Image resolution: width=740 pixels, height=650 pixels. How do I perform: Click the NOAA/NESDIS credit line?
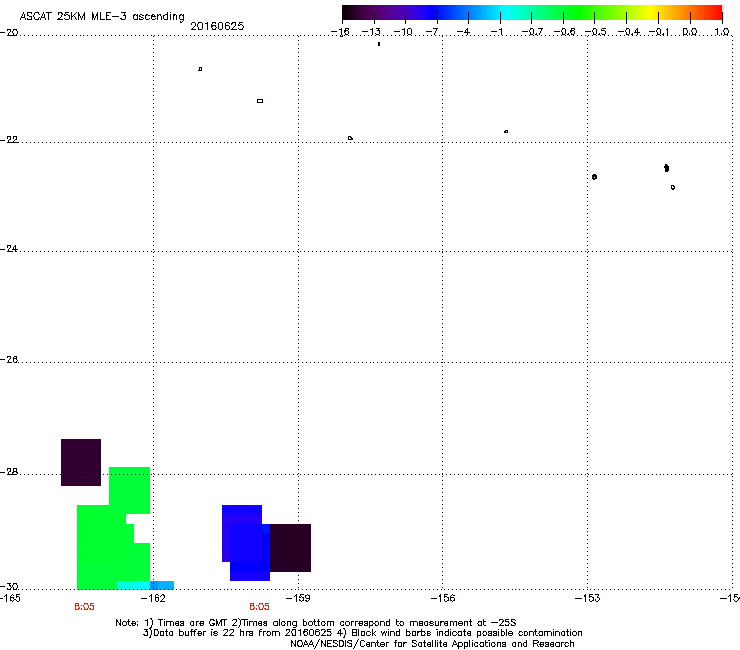point(432,644)
